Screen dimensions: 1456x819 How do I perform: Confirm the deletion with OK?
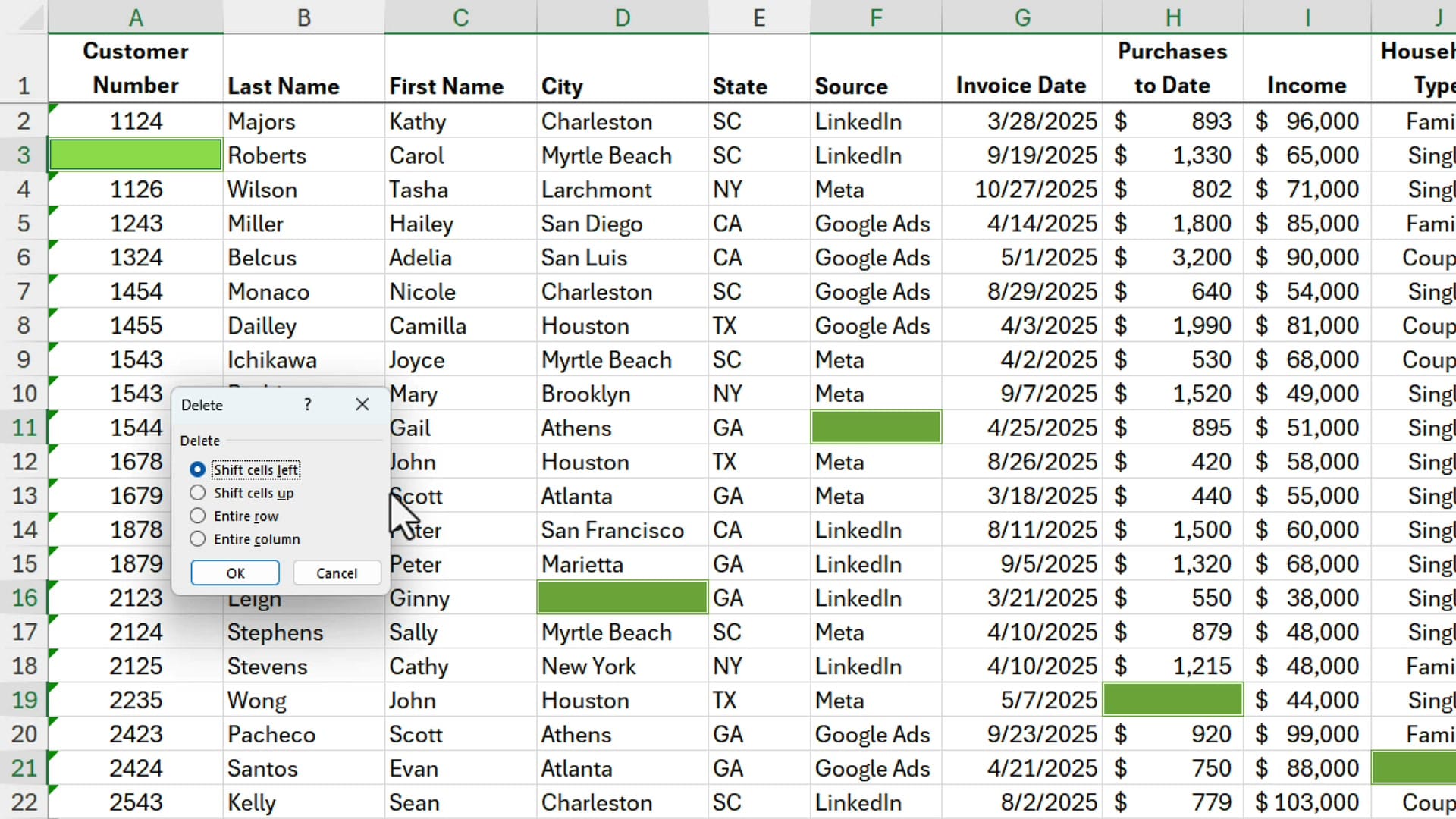[x=234, y=573]
